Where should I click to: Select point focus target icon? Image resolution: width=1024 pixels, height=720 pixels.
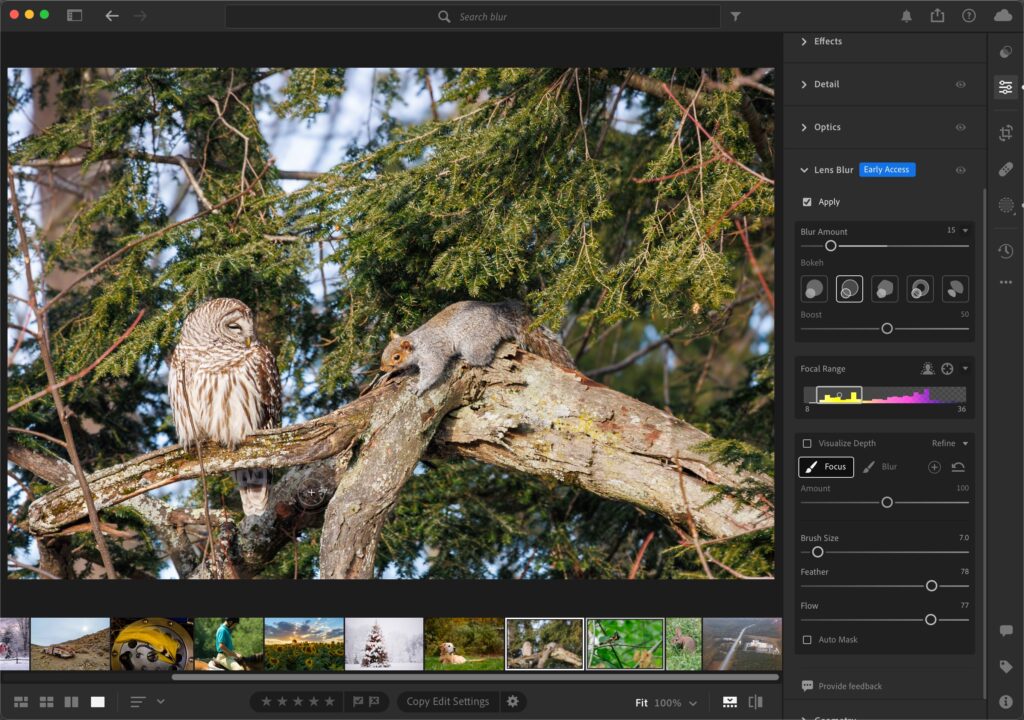pos(948,368)
